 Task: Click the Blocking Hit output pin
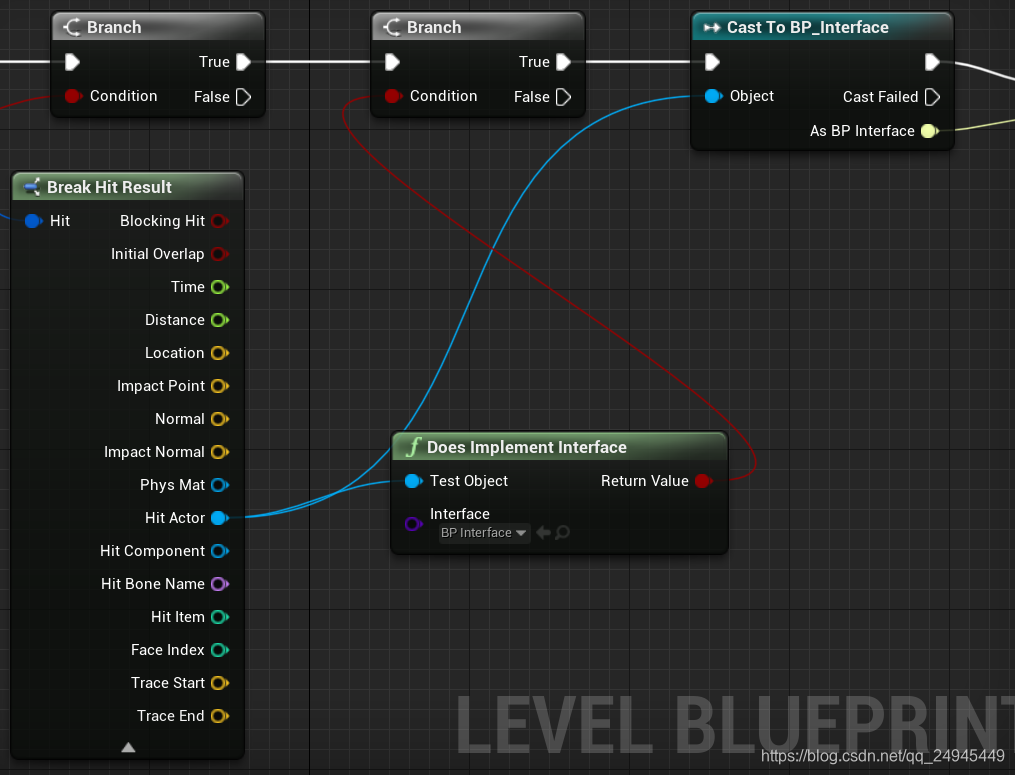point(219,221)
